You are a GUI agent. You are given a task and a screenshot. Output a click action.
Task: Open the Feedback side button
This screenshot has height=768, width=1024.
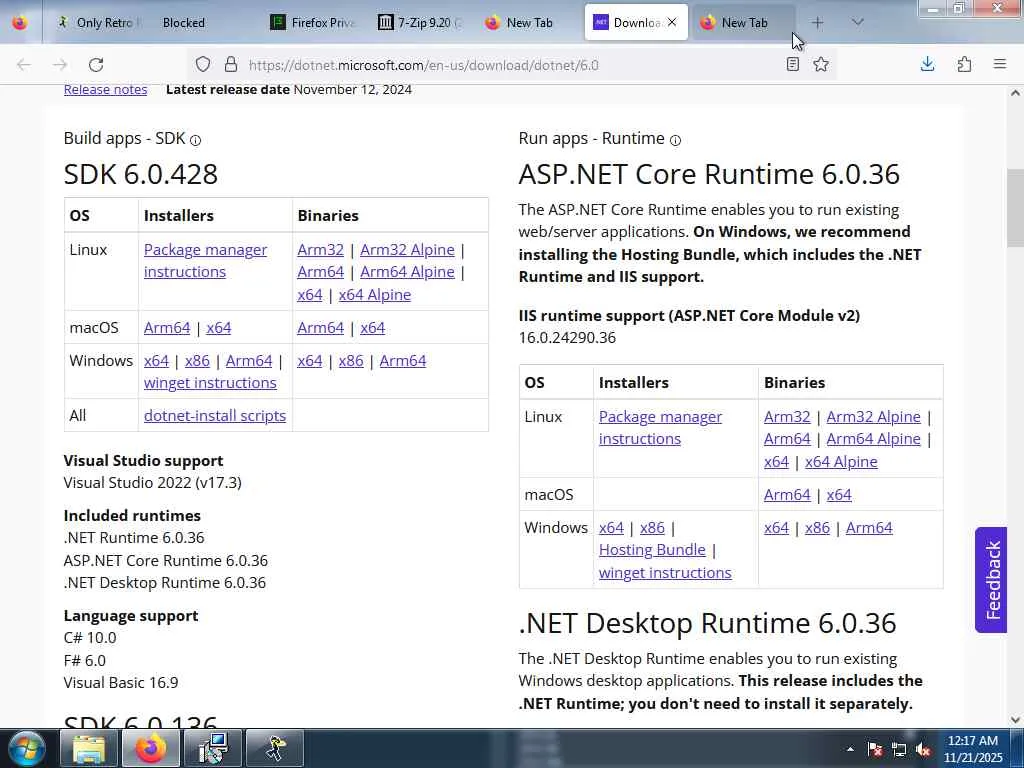tap(991, 579)
